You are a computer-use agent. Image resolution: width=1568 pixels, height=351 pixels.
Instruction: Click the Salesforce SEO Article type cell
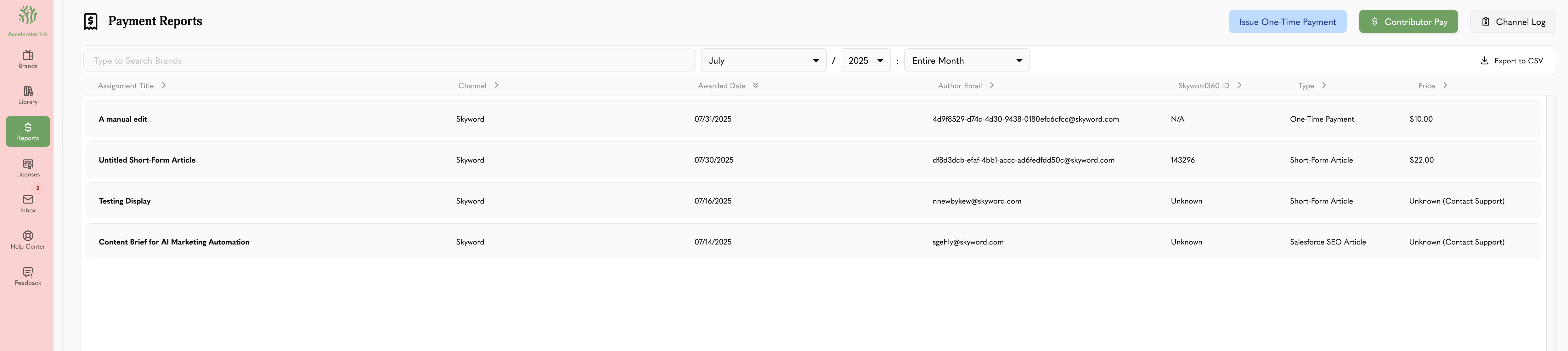(1328, 241)
